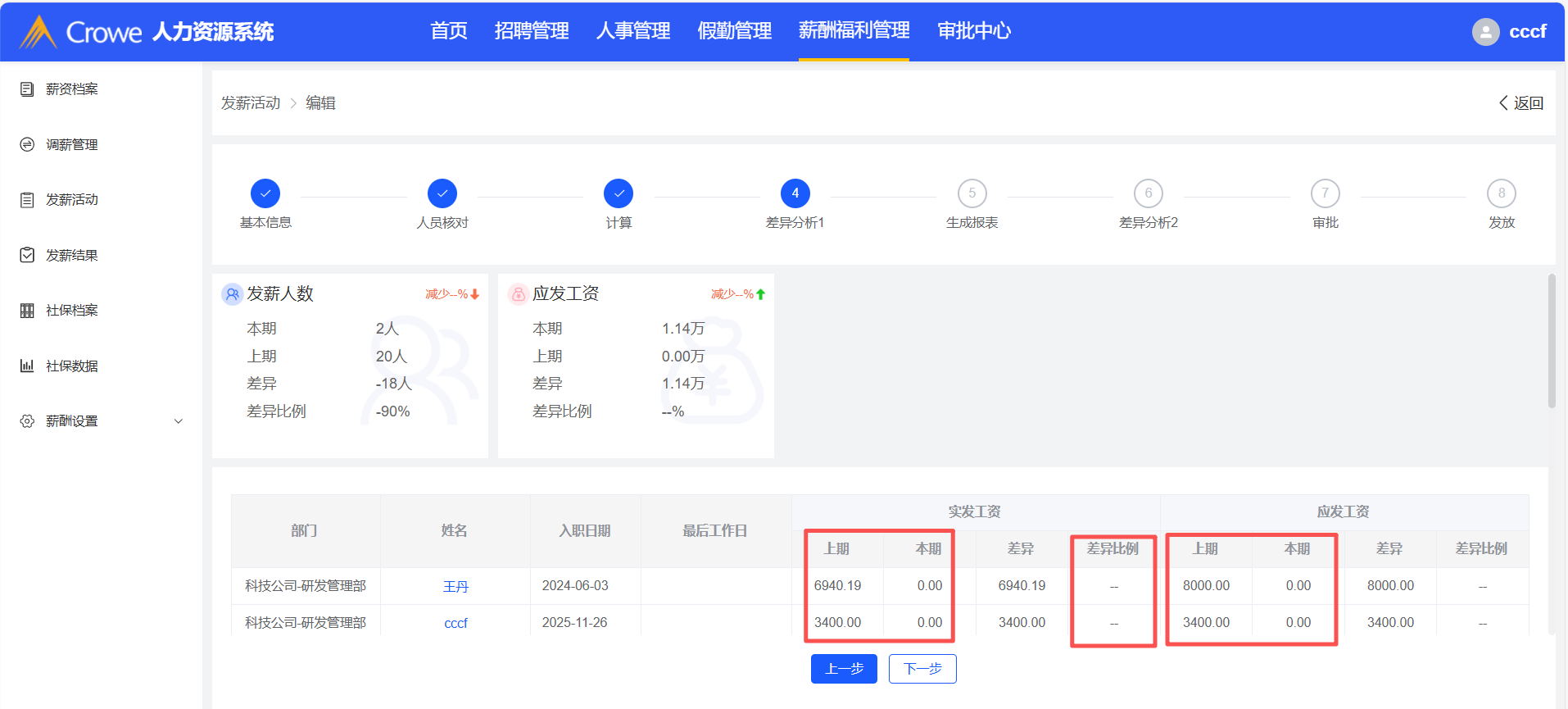Click the 20人 上期 headcount value
1568x709 pixels.
coord(391,357)
